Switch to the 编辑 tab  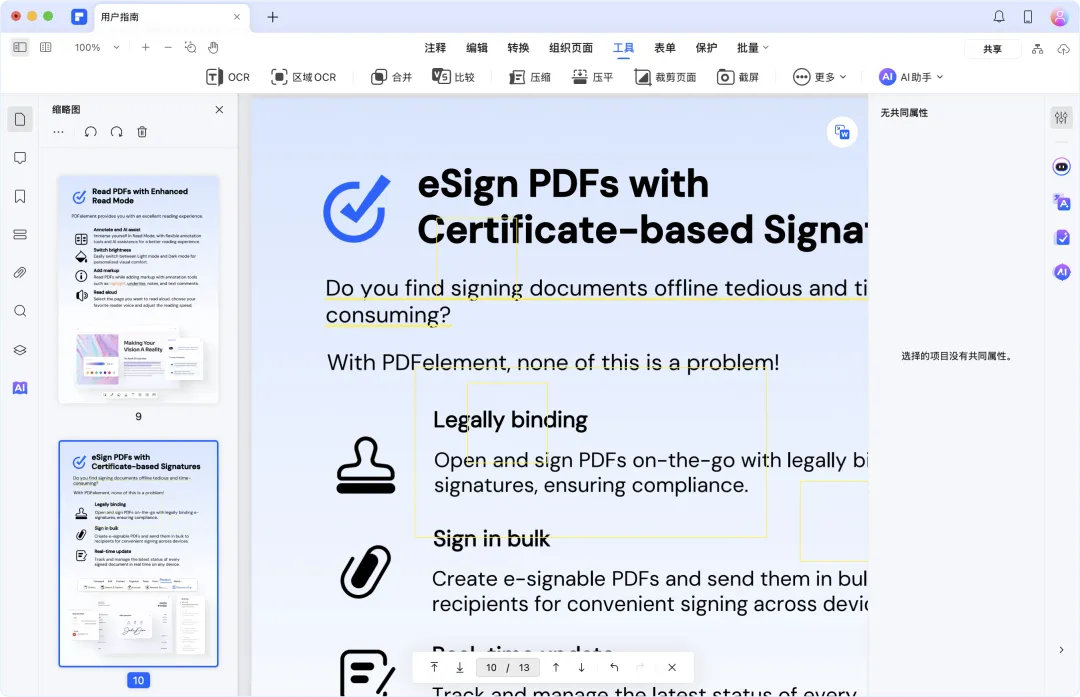477,48
